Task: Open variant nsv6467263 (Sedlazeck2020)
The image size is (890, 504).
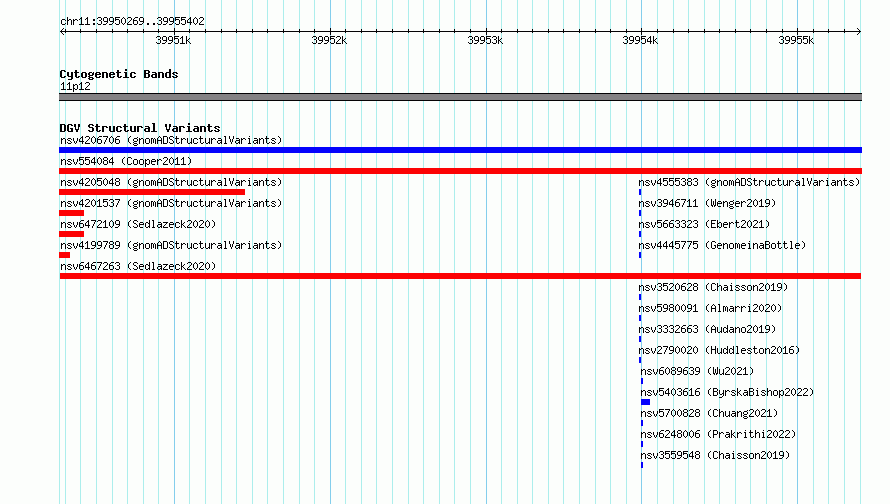Action: 138,266
